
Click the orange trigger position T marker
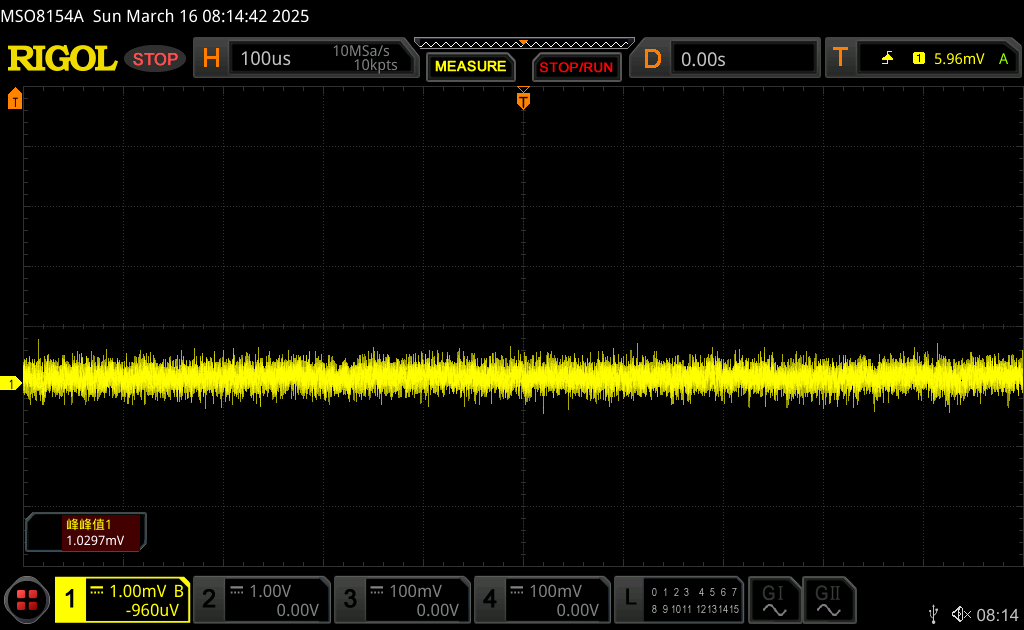click(x=523, y=99)
